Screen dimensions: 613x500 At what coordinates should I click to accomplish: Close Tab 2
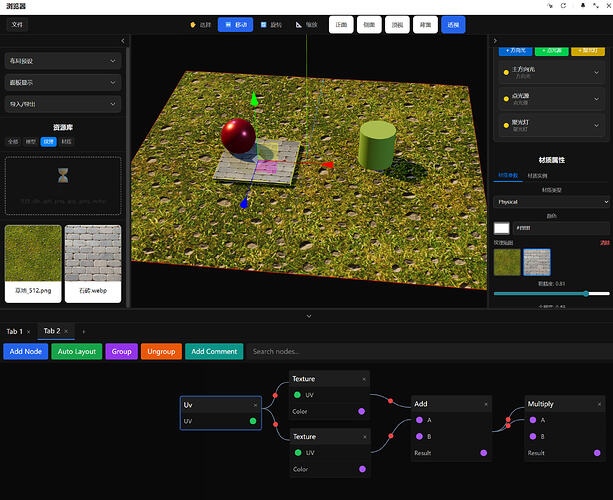pyautogui.click(x=66, y=332)
